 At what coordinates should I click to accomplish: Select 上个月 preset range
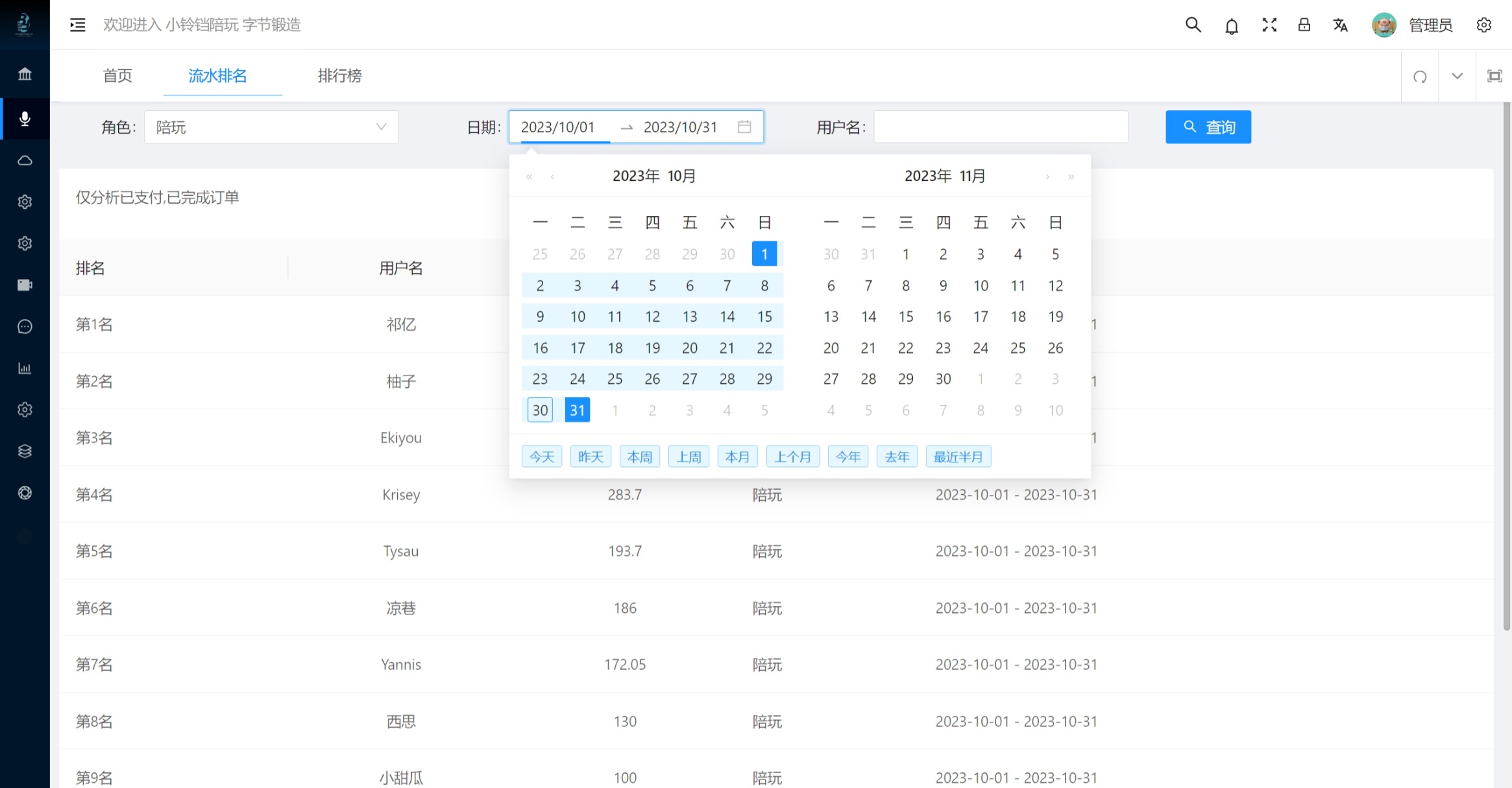[x=792, y=457]
